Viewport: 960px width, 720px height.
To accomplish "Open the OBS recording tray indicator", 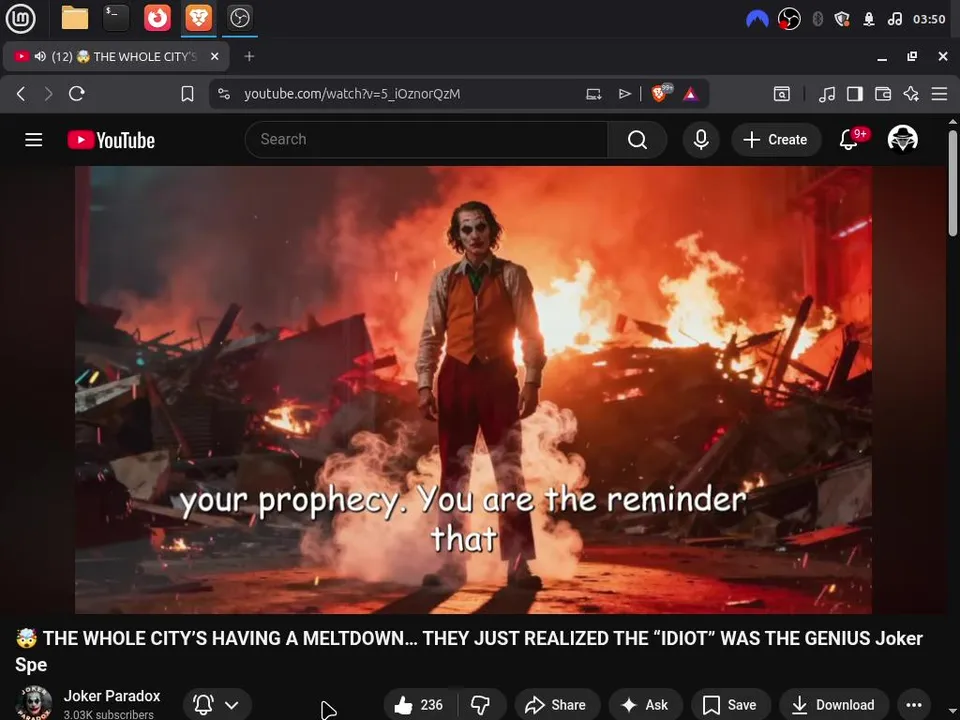I will (x=789, y=20).
